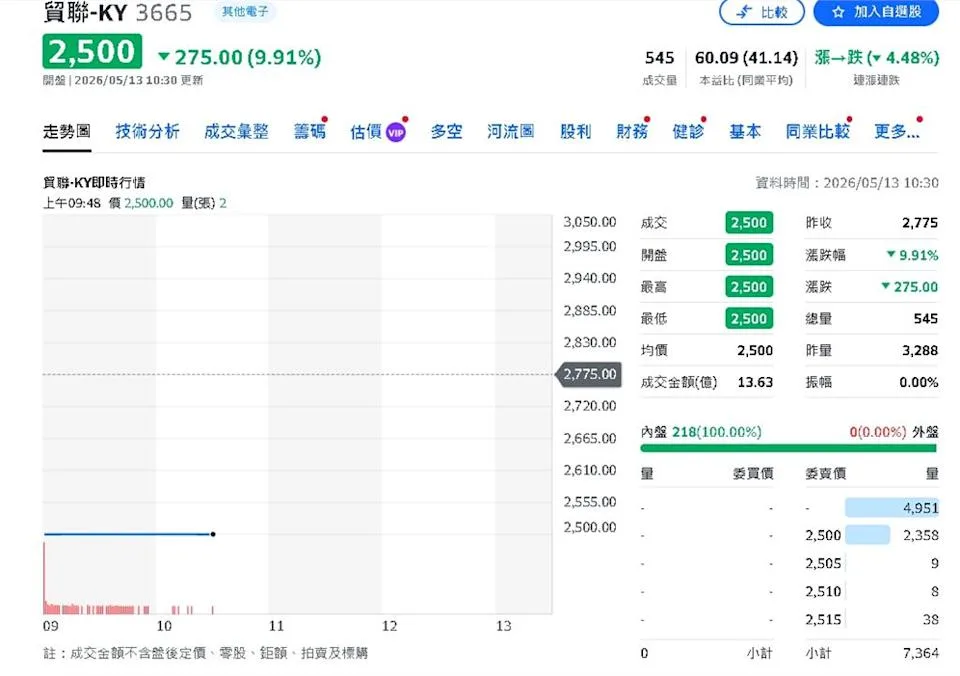The height and width of the screenshot is (676, 960).
Task: Open the 健診 tab
Action: tap(688, 131)
